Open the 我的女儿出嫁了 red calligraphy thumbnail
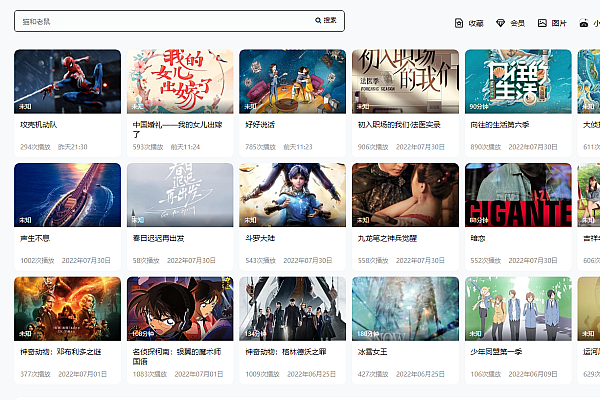This screenshot has width=600, height=400. click(180, 82)
